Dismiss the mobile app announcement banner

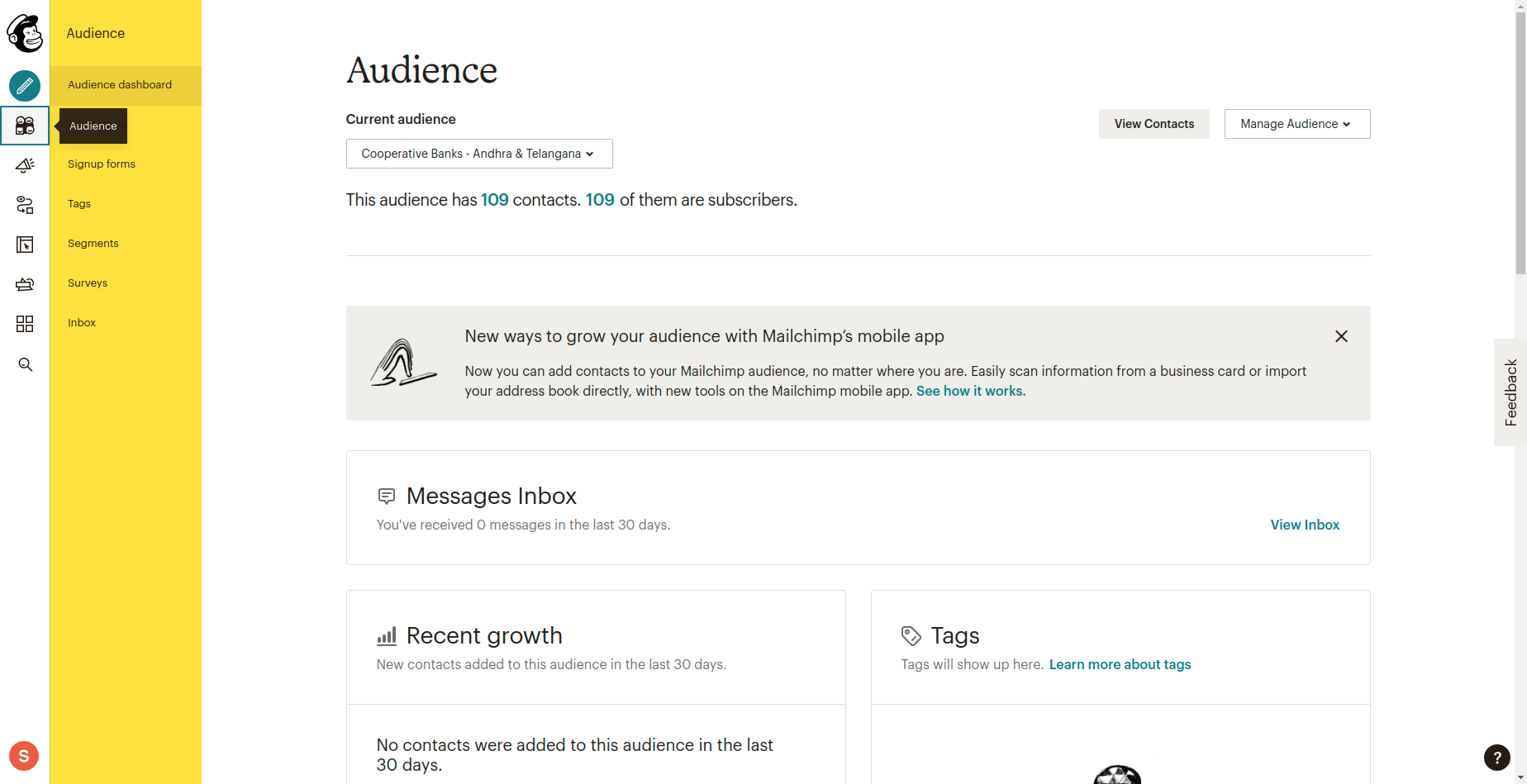(x=1341, y=336)
